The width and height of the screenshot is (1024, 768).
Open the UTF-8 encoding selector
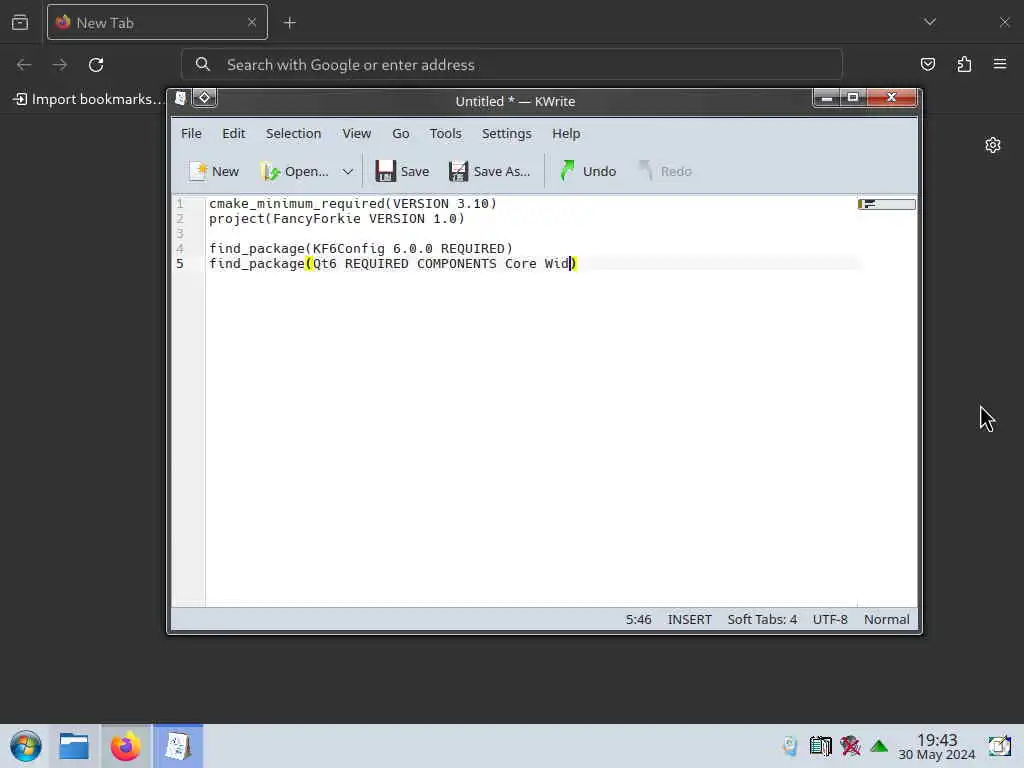(830, 619)
